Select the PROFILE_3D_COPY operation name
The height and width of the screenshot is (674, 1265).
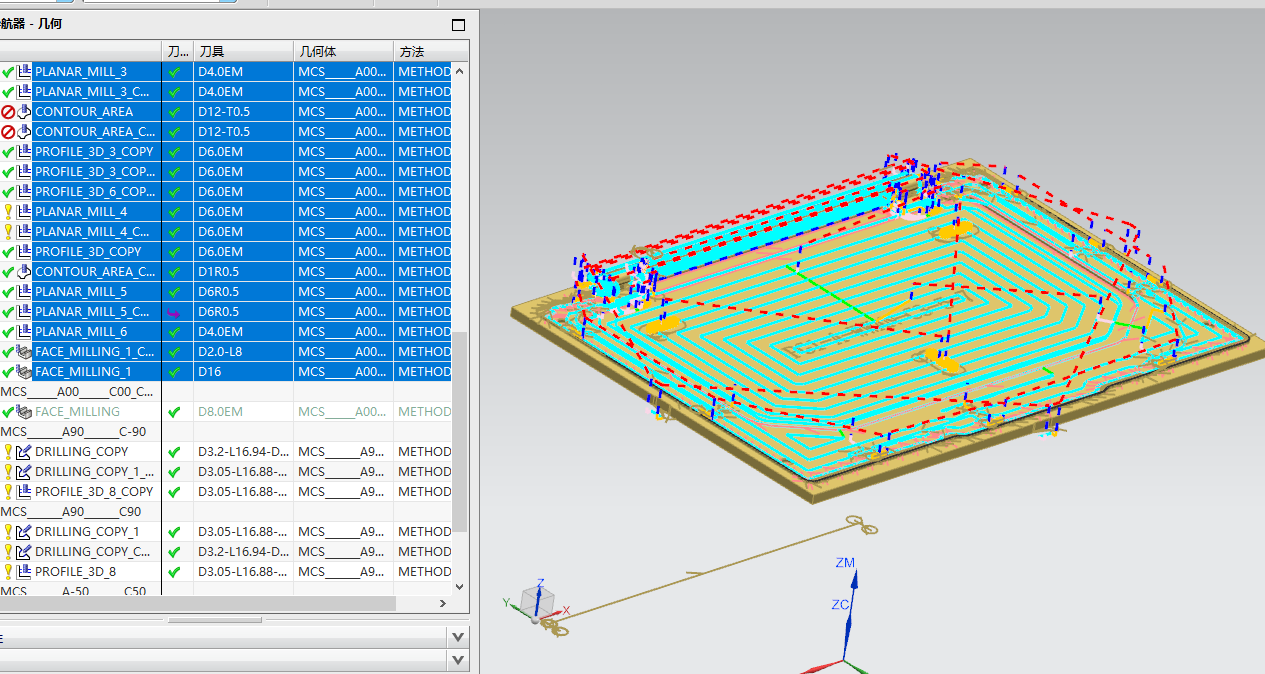coord(88,252)
